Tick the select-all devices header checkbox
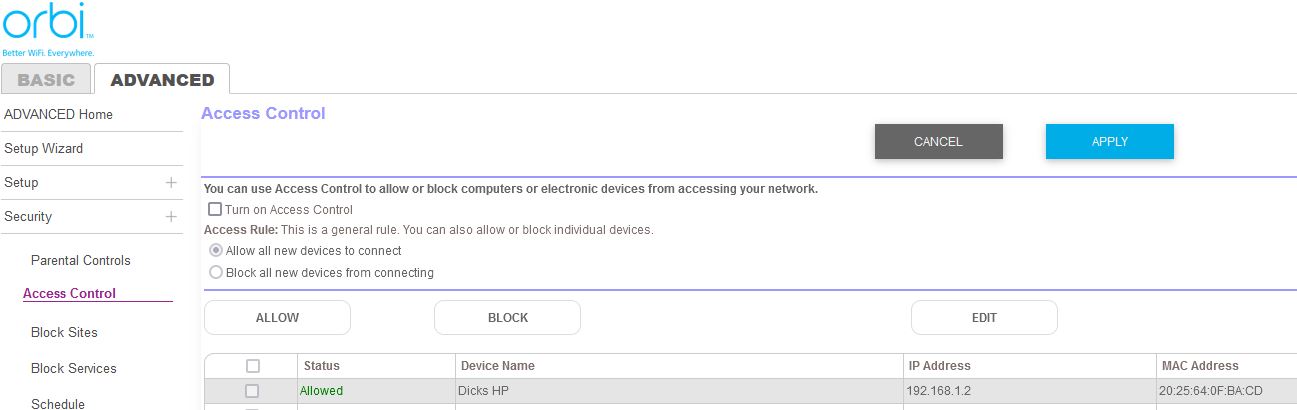Viewport: 1297px width, 410px height. coord(252,366)
